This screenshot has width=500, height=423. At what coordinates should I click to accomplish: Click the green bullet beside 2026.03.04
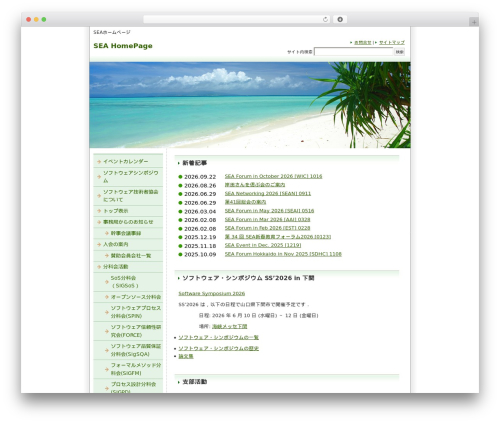[180, 211]
